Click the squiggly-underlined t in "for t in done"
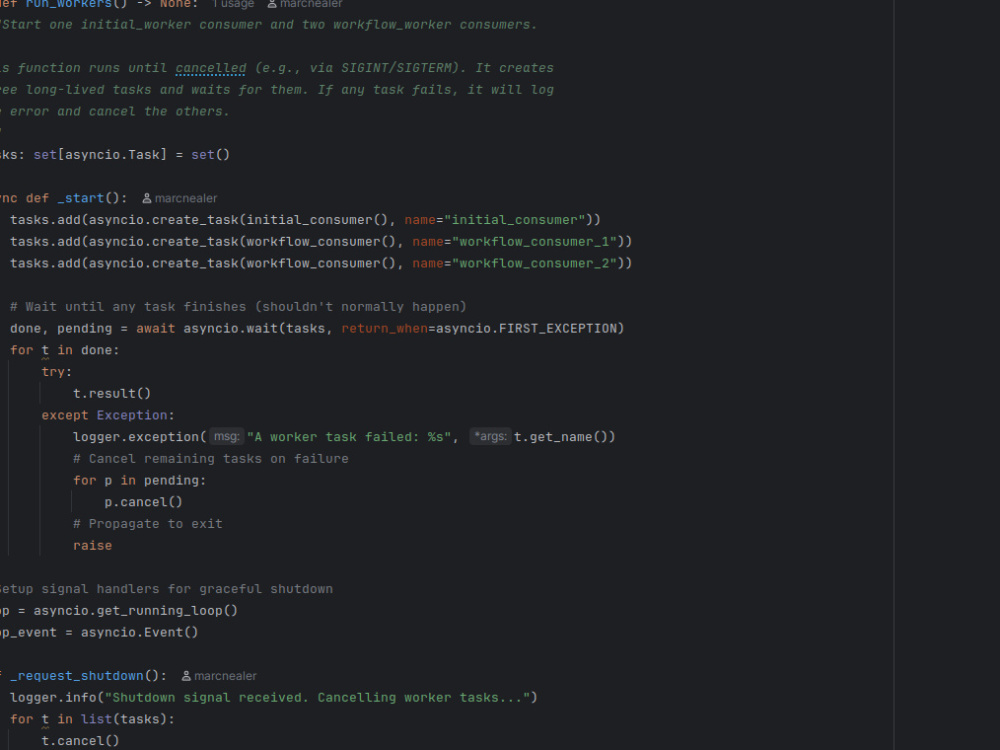This screenshot has height=750, width=1000. [45, 351]
